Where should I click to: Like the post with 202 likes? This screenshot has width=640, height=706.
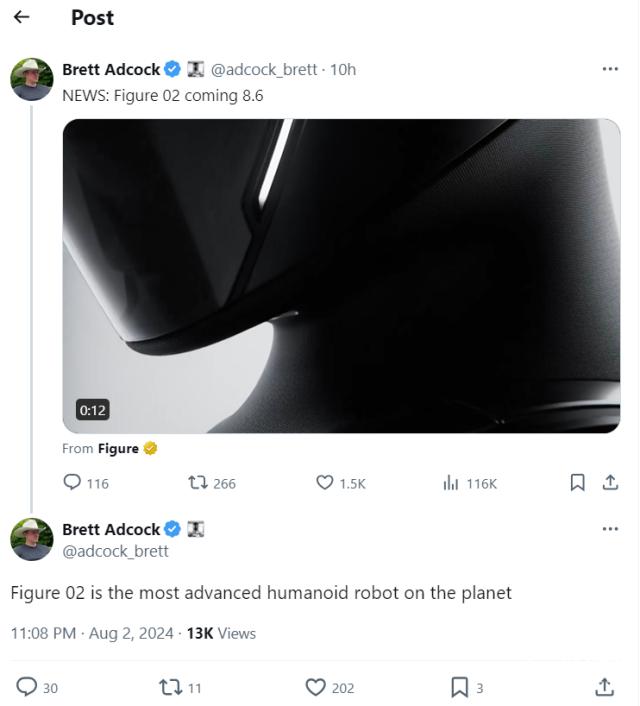click(316, 687)
